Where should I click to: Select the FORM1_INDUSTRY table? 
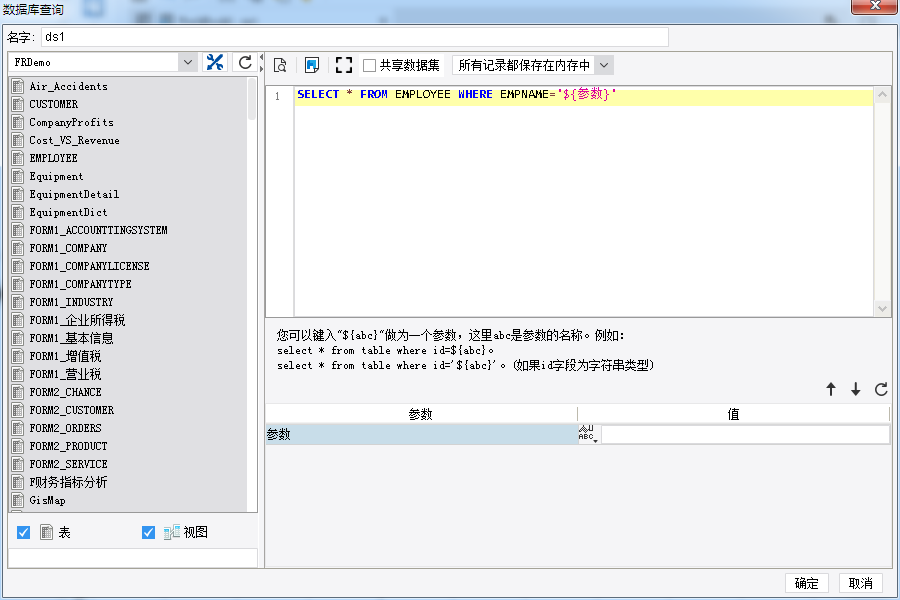coord(71,302)
